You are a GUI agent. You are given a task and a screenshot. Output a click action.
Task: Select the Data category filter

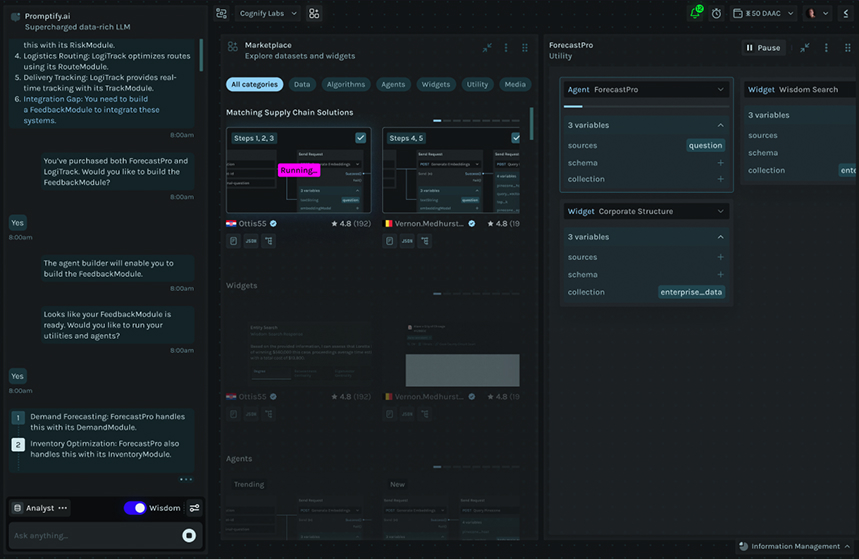pyautogui.click(x=302, y=84)
